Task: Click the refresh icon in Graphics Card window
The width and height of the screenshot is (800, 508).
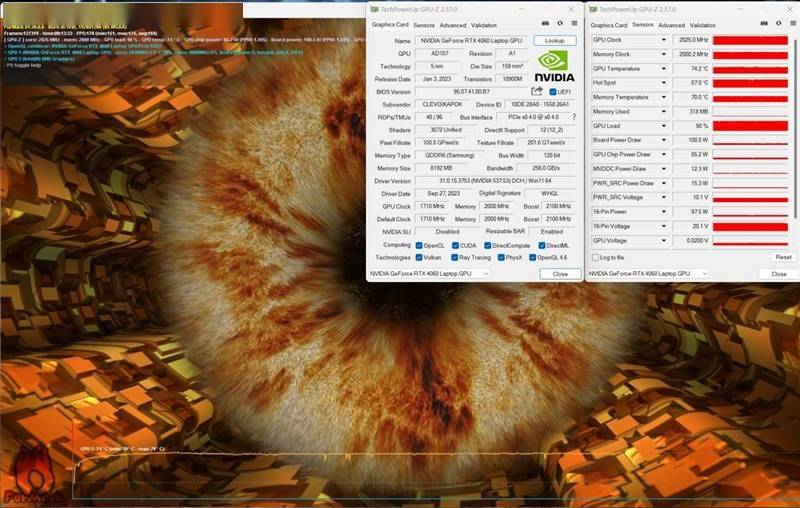Action: [560, 23]
